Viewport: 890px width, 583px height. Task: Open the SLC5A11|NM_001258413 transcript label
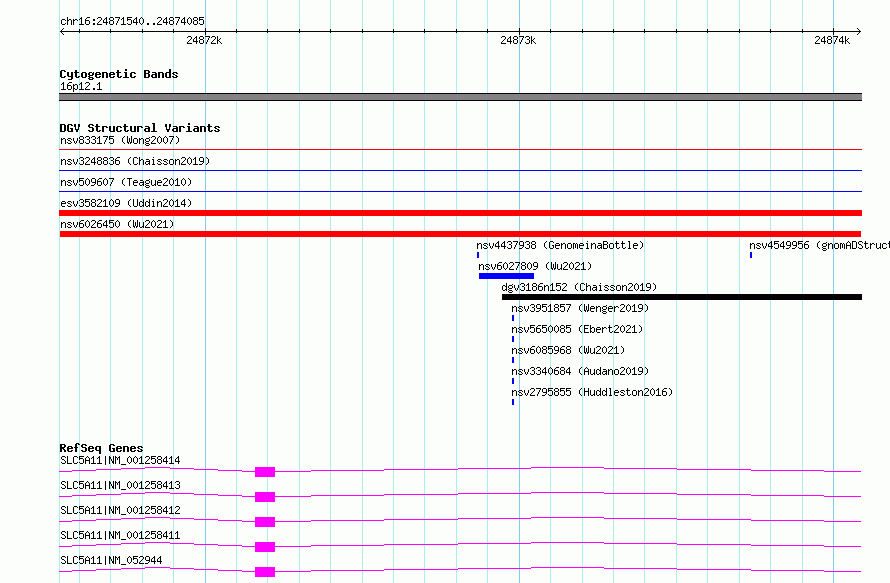(x=120, y=485)
